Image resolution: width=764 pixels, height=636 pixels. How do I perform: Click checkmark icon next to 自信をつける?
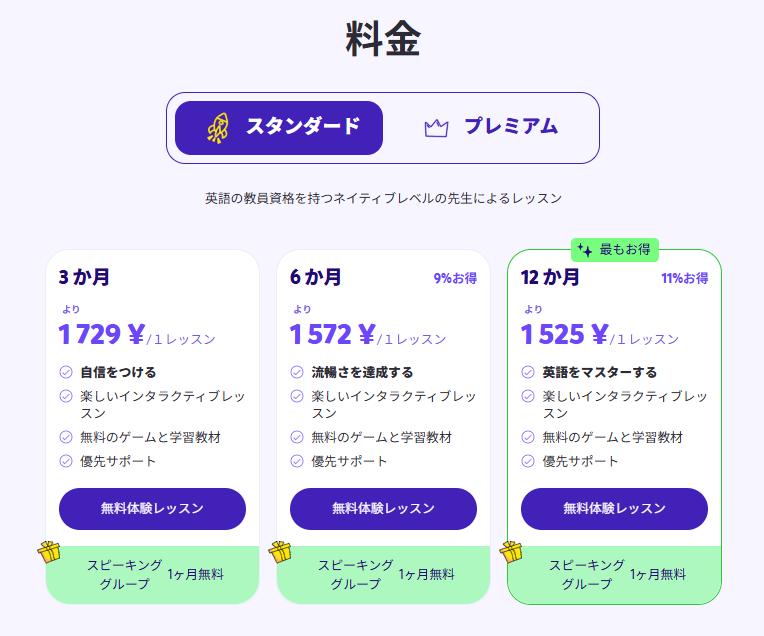coord(66,372)
